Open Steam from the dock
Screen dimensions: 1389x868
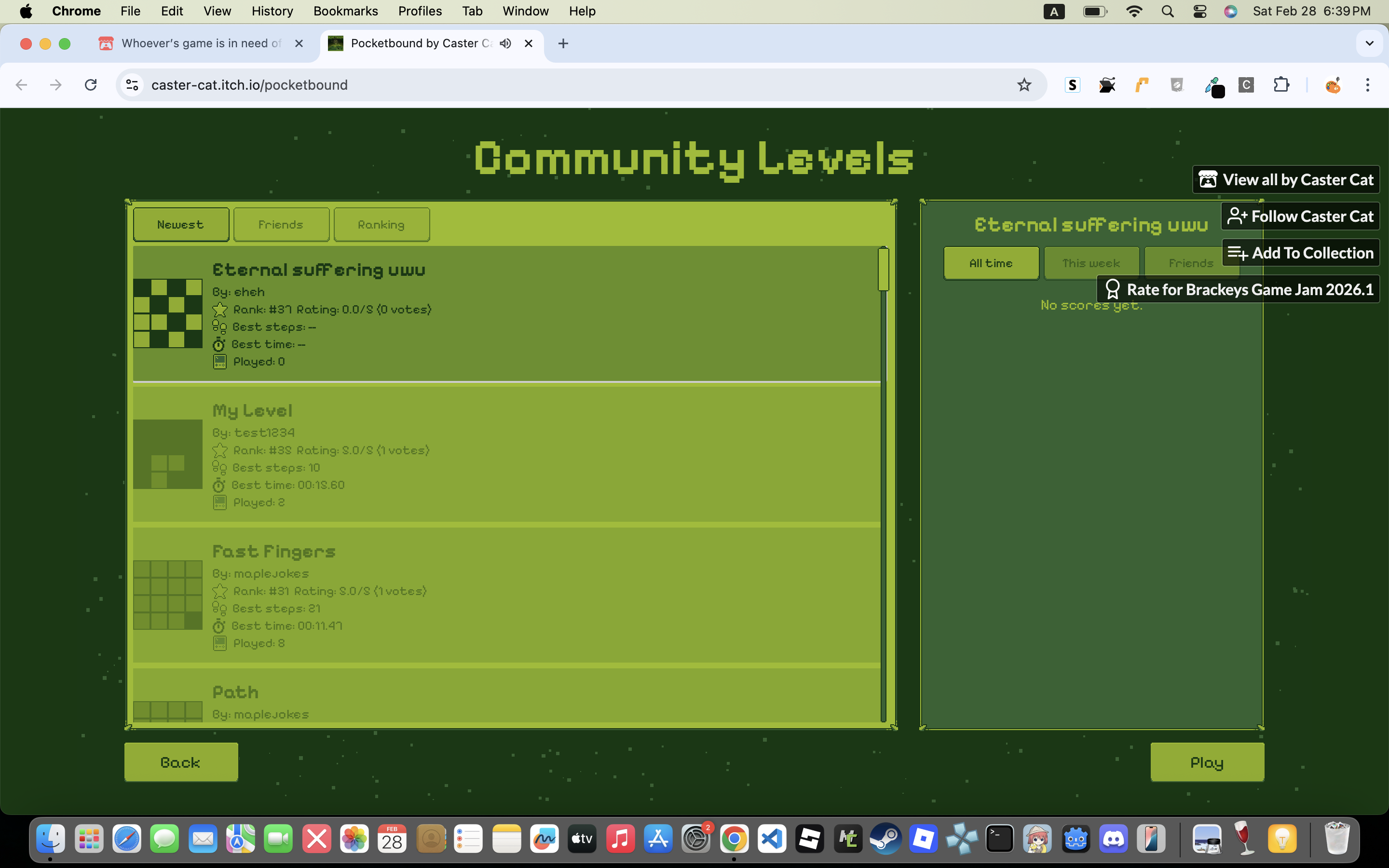pos(885,839)
